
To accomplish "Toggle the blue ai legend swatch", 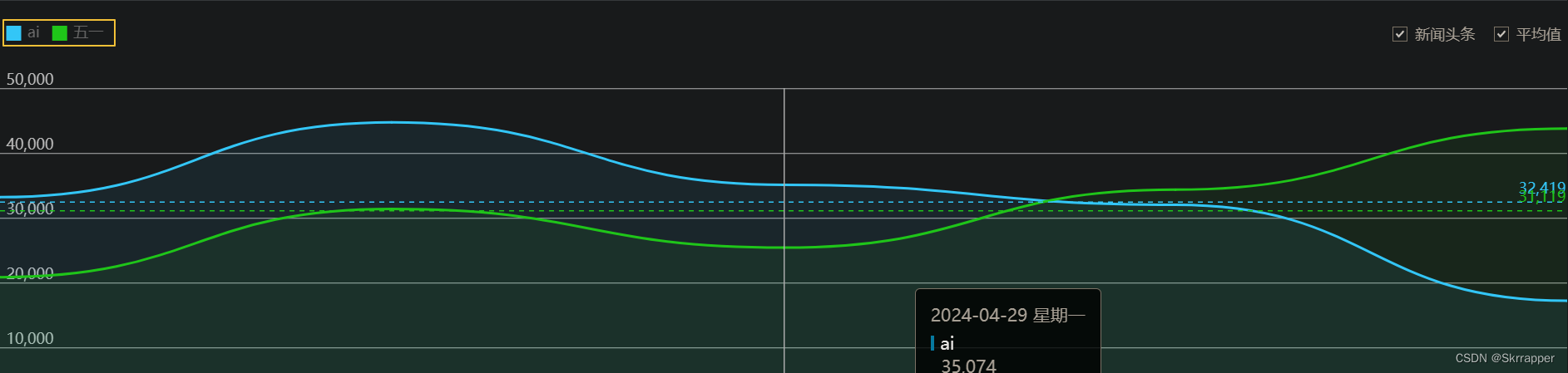I will point(13,33).
